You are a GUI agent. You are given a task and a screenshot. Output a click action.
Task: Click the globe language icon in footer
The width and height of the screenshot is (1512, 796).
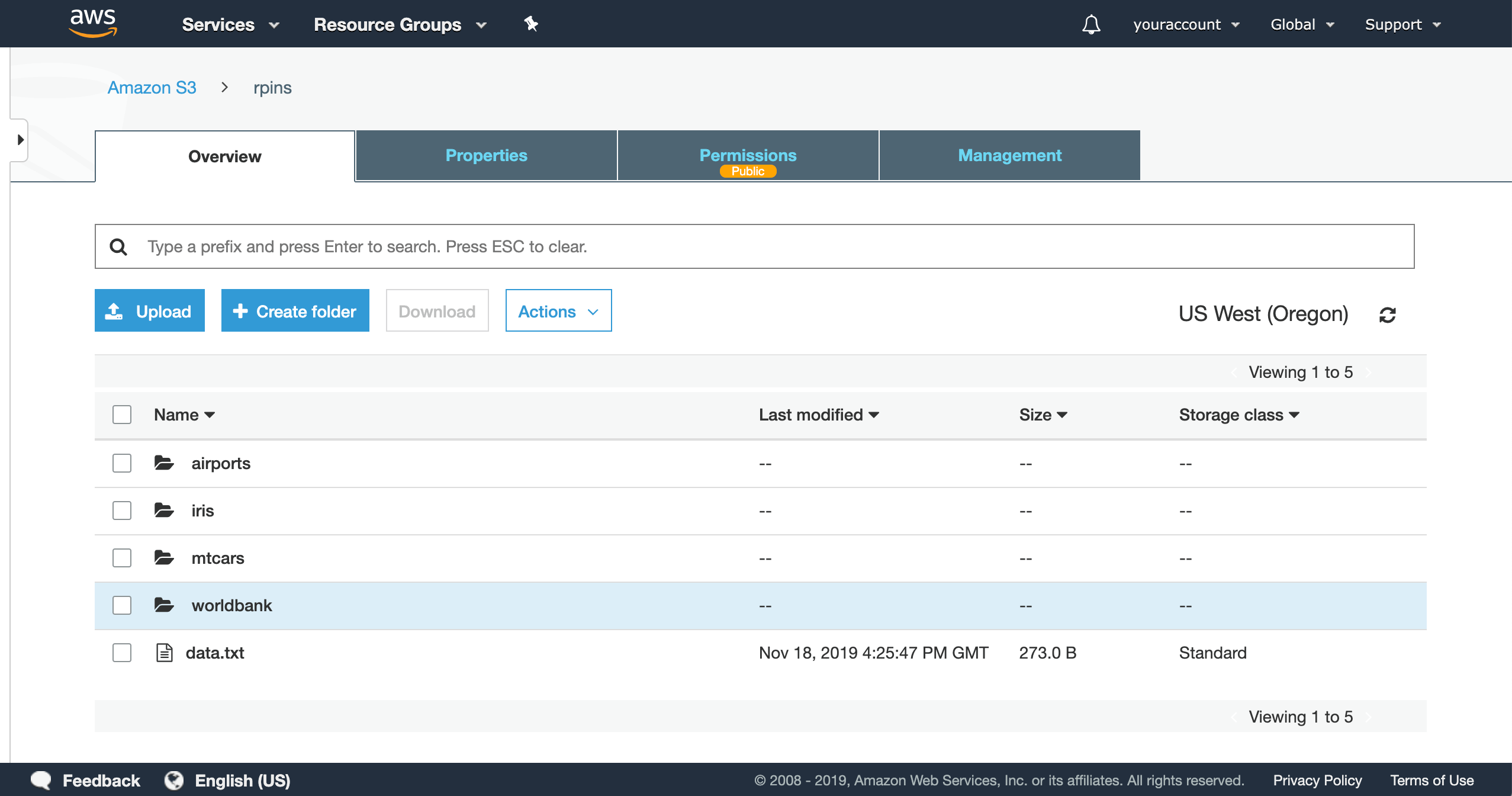(x=174, y=780)
